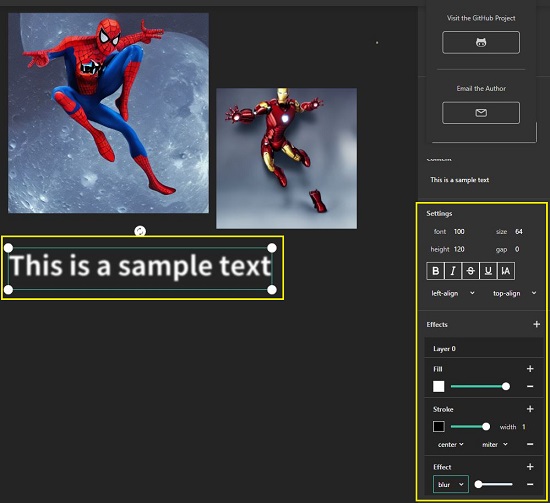
Task: Open the stroke center position dropdown
Action: click(x=451, y=444)
